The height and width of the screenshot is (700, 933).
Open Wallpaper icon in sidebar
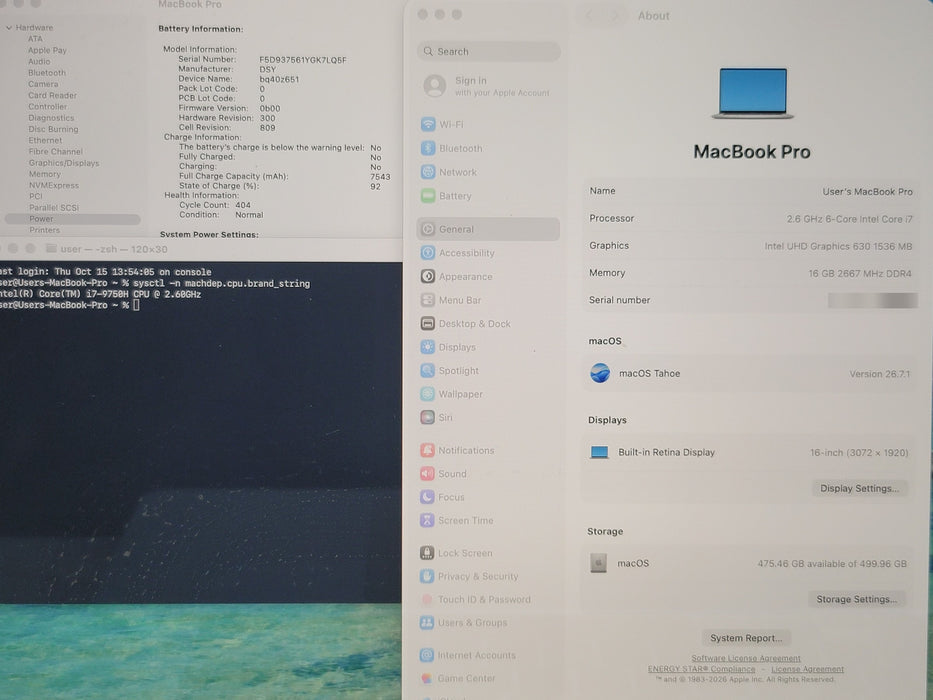[x=428, y=393]
